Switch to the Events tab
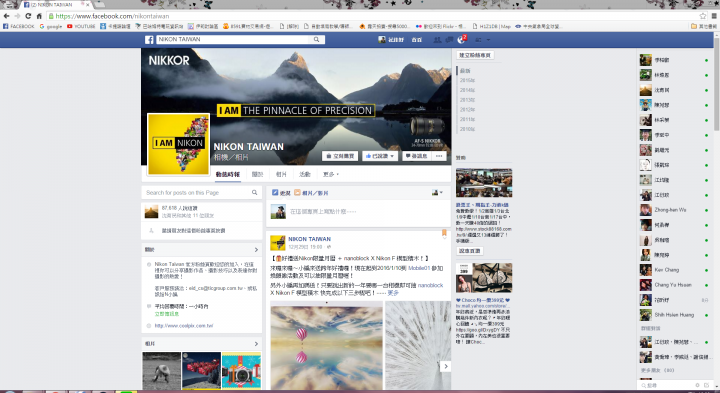Screen dimensions: 720x393 (x=304, y=174)
